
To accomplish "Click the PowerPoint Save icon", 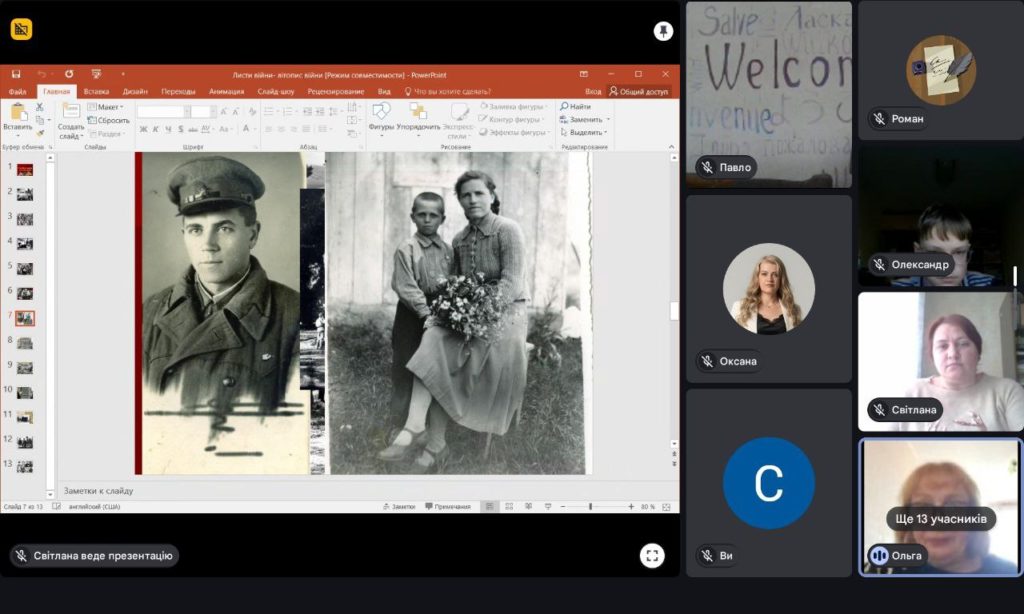I will (x=16, y=74).
